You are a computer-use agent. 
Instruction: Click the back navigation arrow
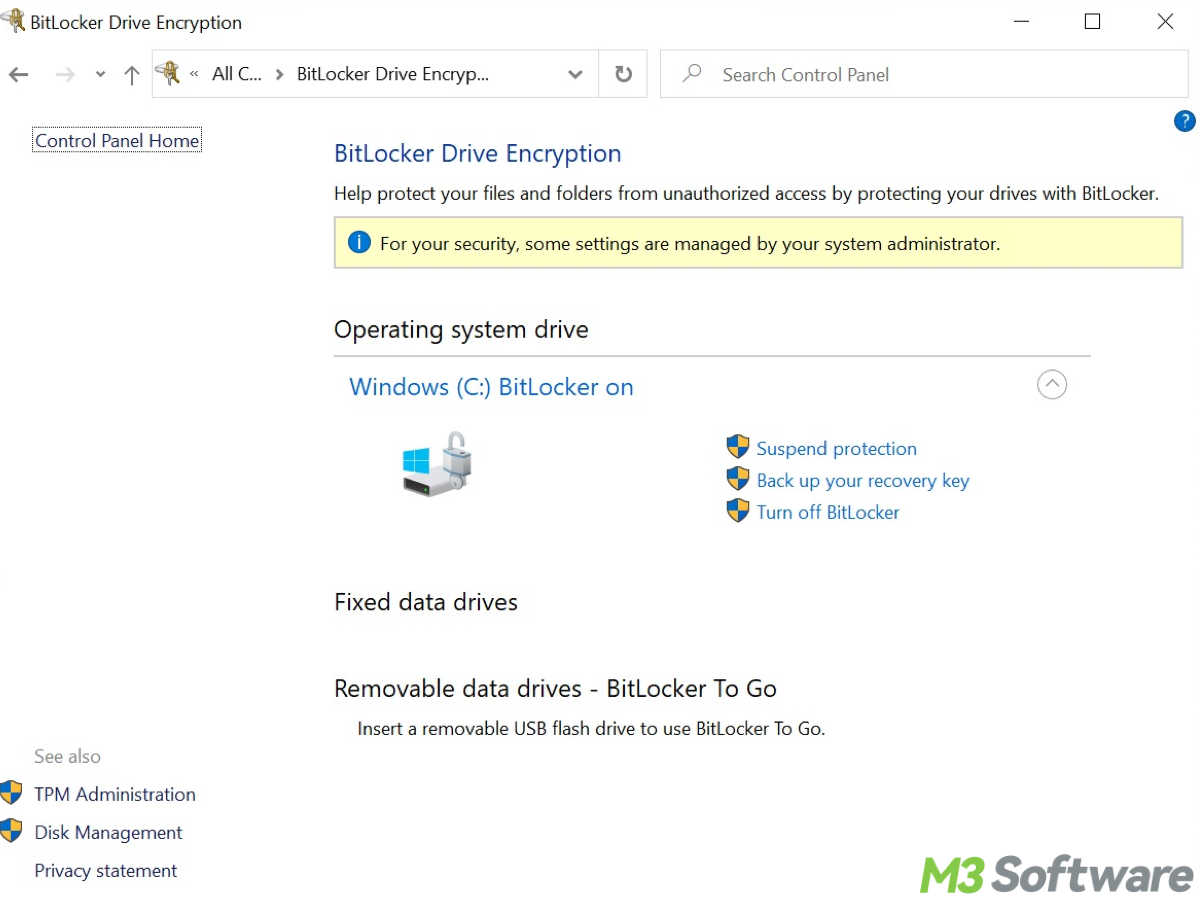pyautogui.click(x=18, y=75)
